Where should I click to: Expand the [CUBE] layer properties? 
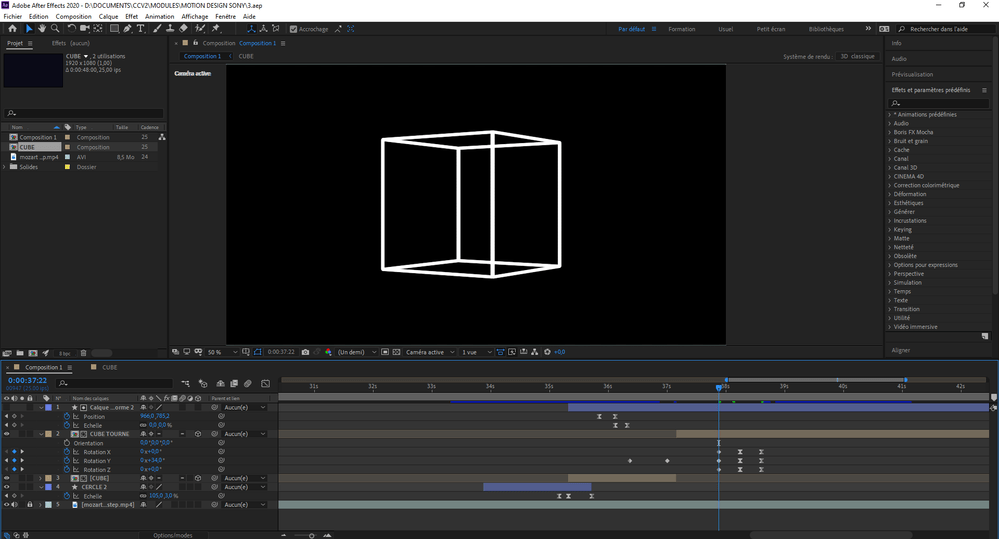pyautogui.click(x=40, y=478)
